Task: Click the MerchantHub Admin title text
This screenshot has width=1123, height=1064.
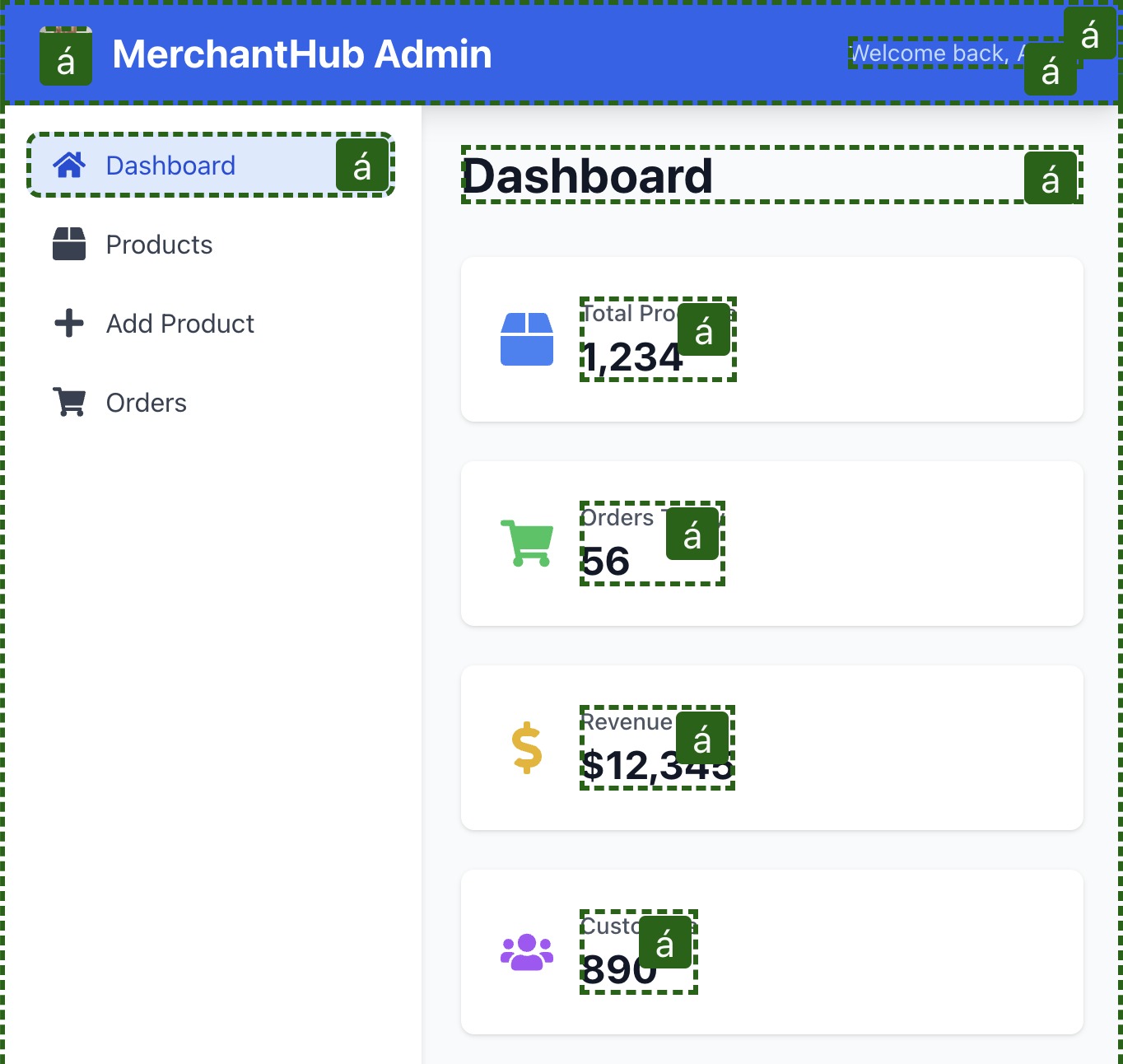Action: click(302, 54)
